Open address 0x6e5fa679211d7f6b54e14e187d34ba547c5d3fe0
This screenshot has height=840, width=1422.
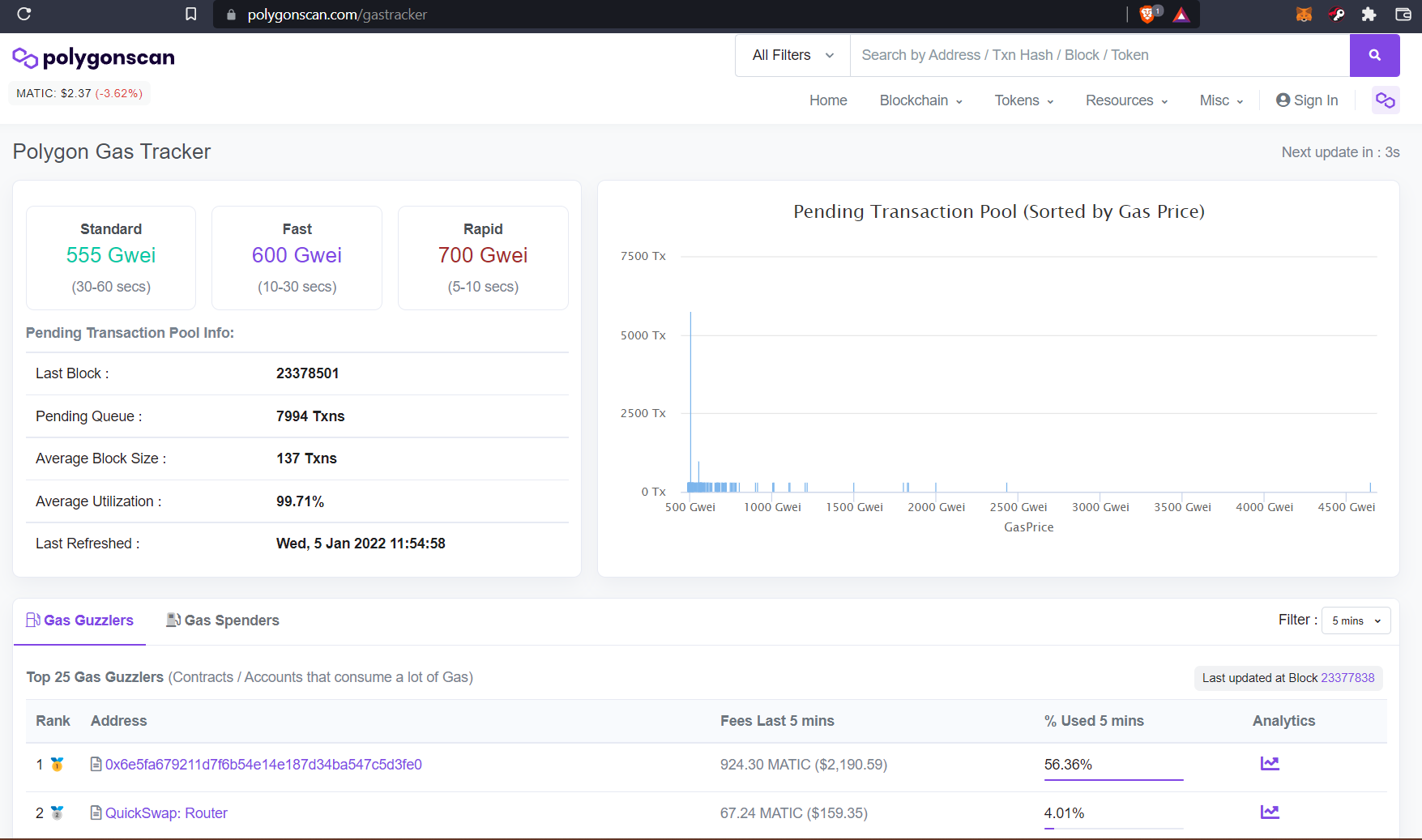point(263,765)
